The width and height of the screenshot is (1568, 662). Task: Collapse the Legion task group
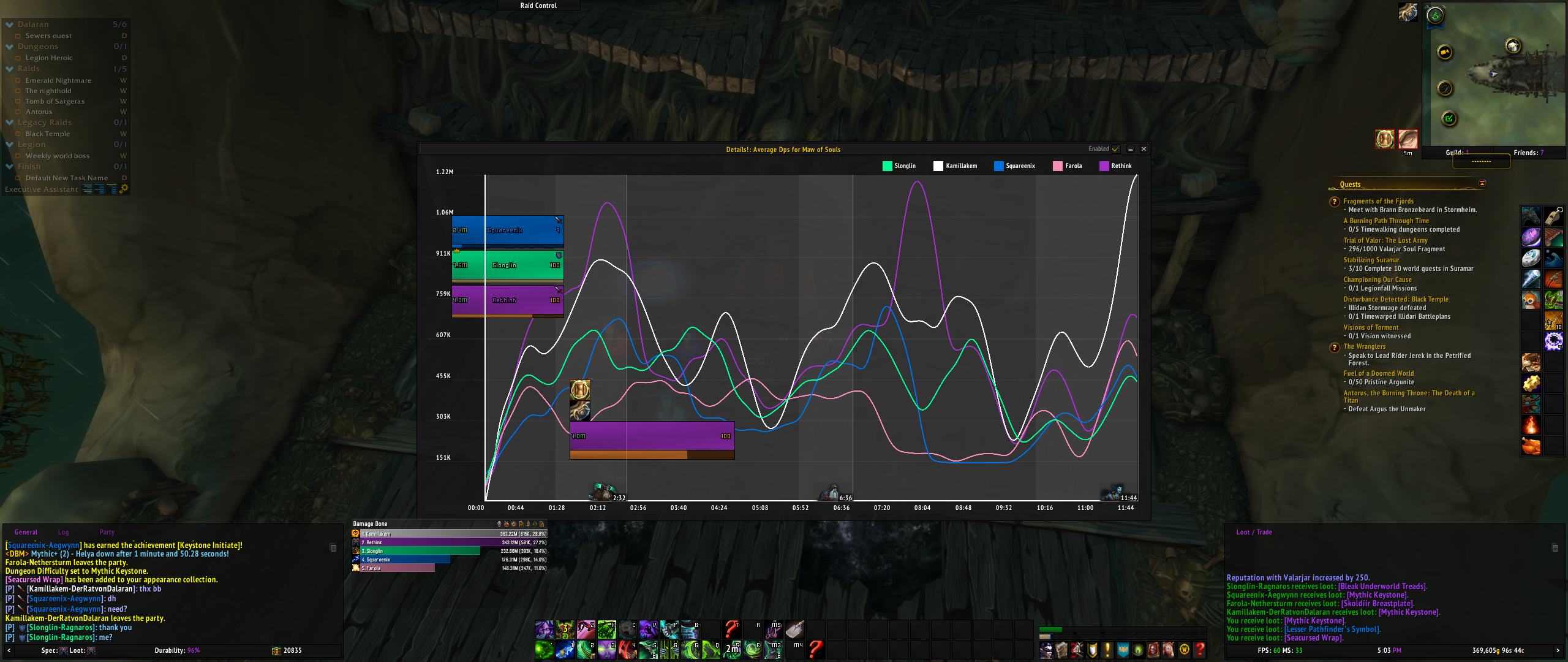(x=10, y=145)
